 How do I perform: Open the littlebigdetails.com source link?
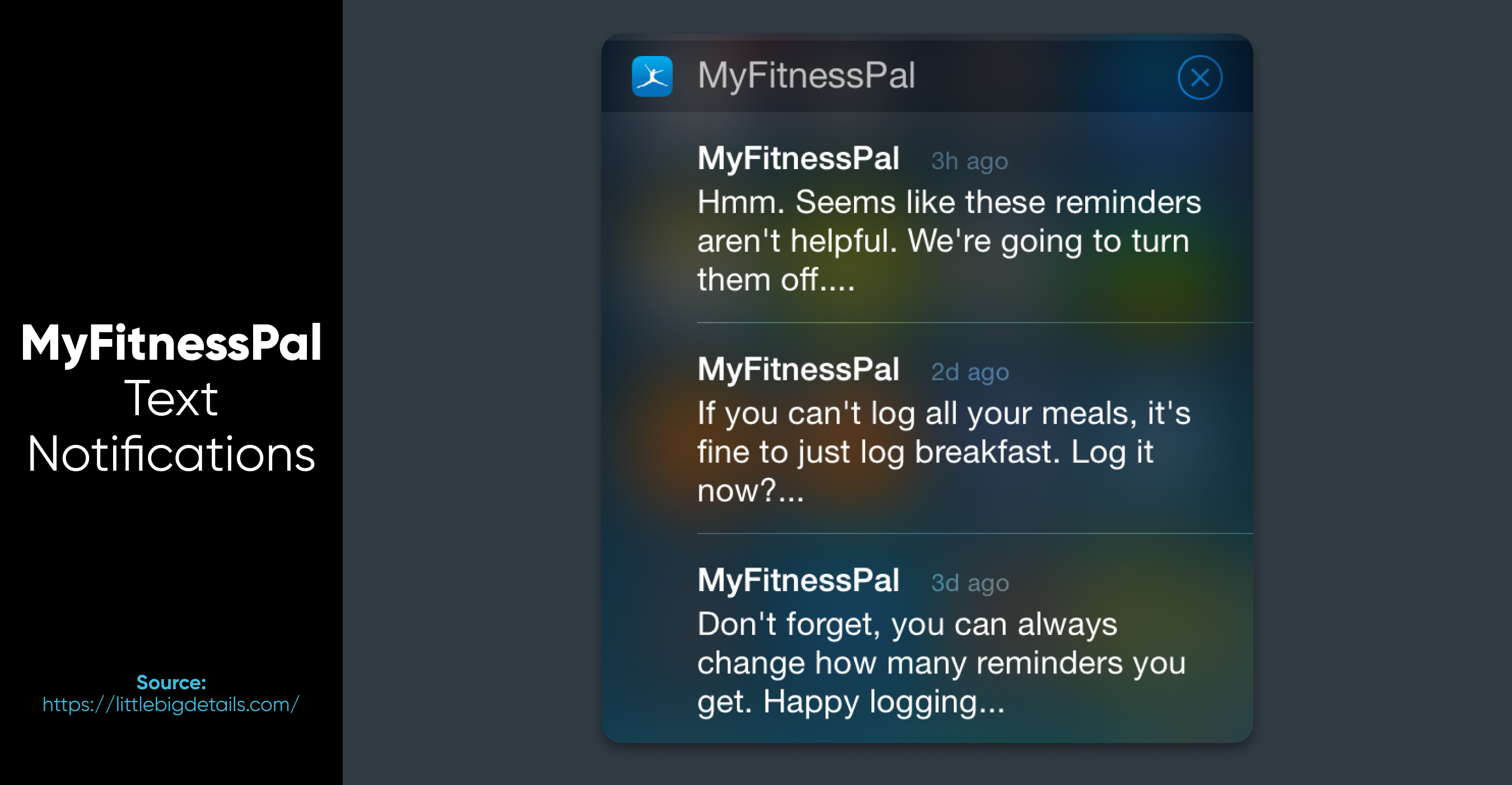171,704
